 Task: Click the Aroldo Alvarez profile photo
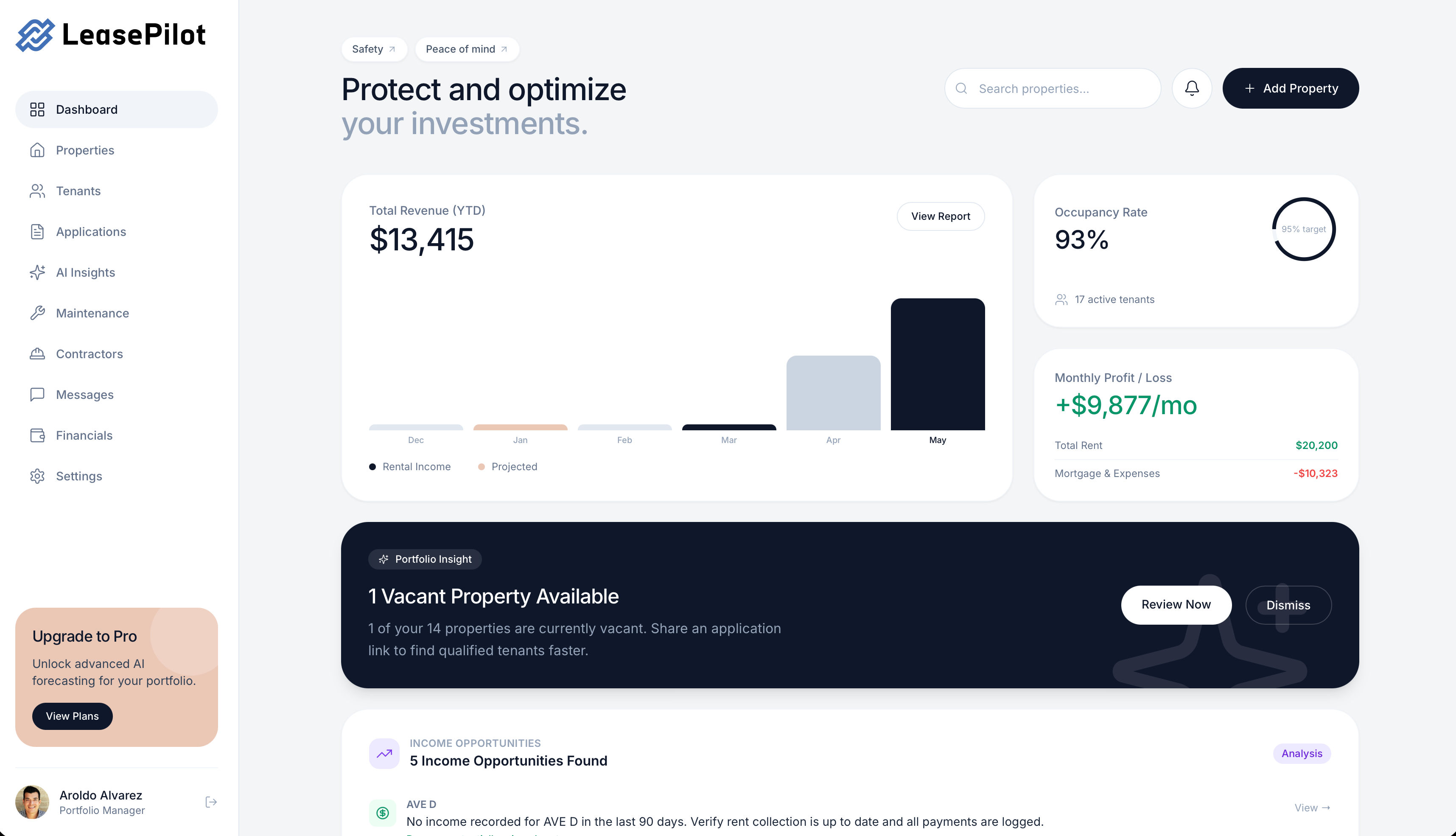(x=32, y=802)
